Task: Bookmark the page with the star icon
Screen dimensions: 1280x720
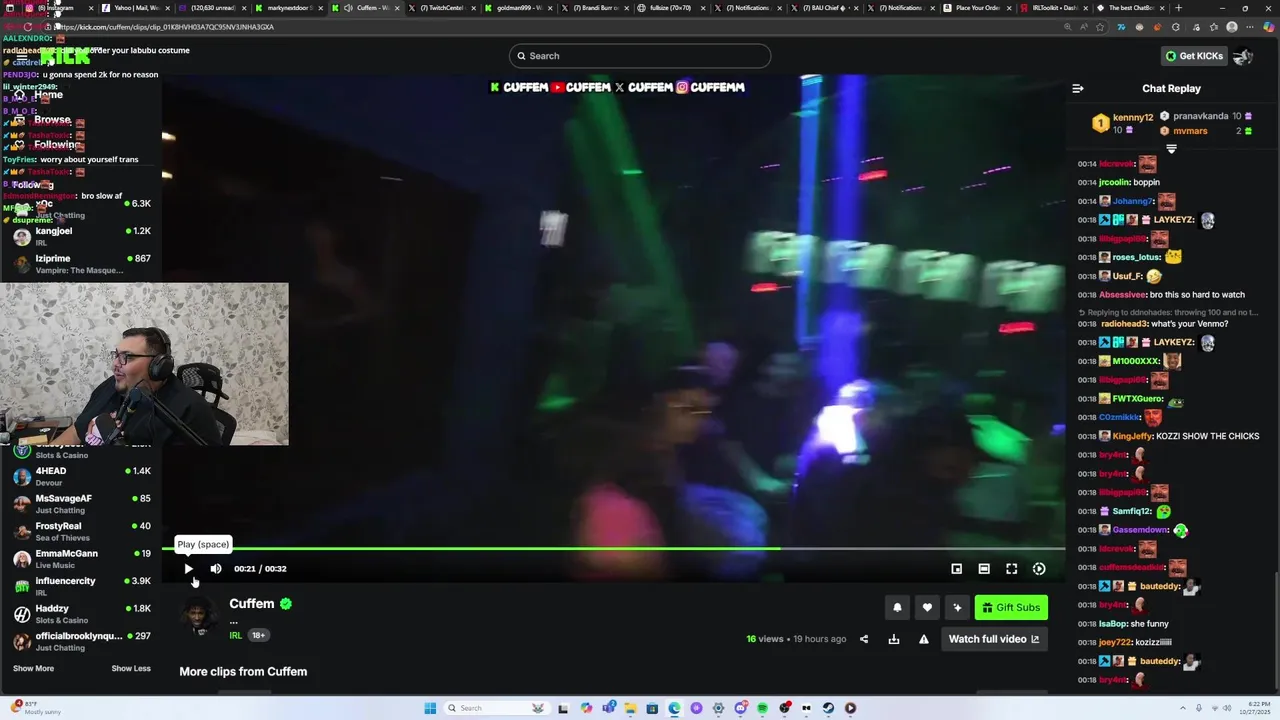Action: (x=1101, y=27)
